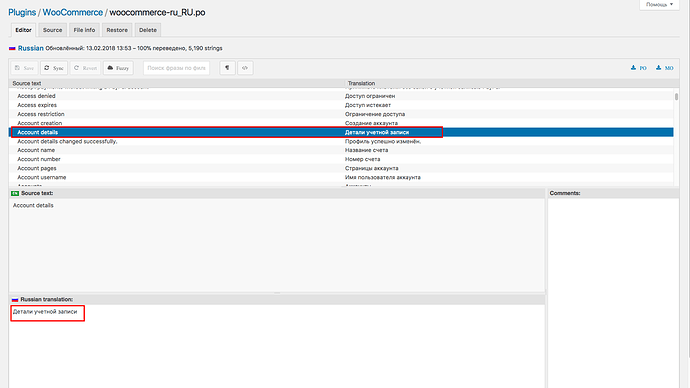This screenshot has width=690, height=388.
Task: Switch to the Source tab
Action: [x=52, y=30]
